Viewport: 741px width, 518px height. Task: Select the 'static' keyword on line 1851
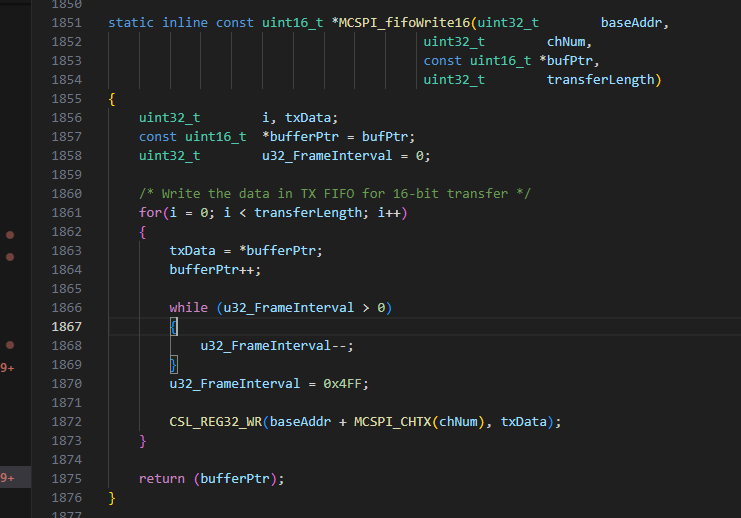coord(131,23)
